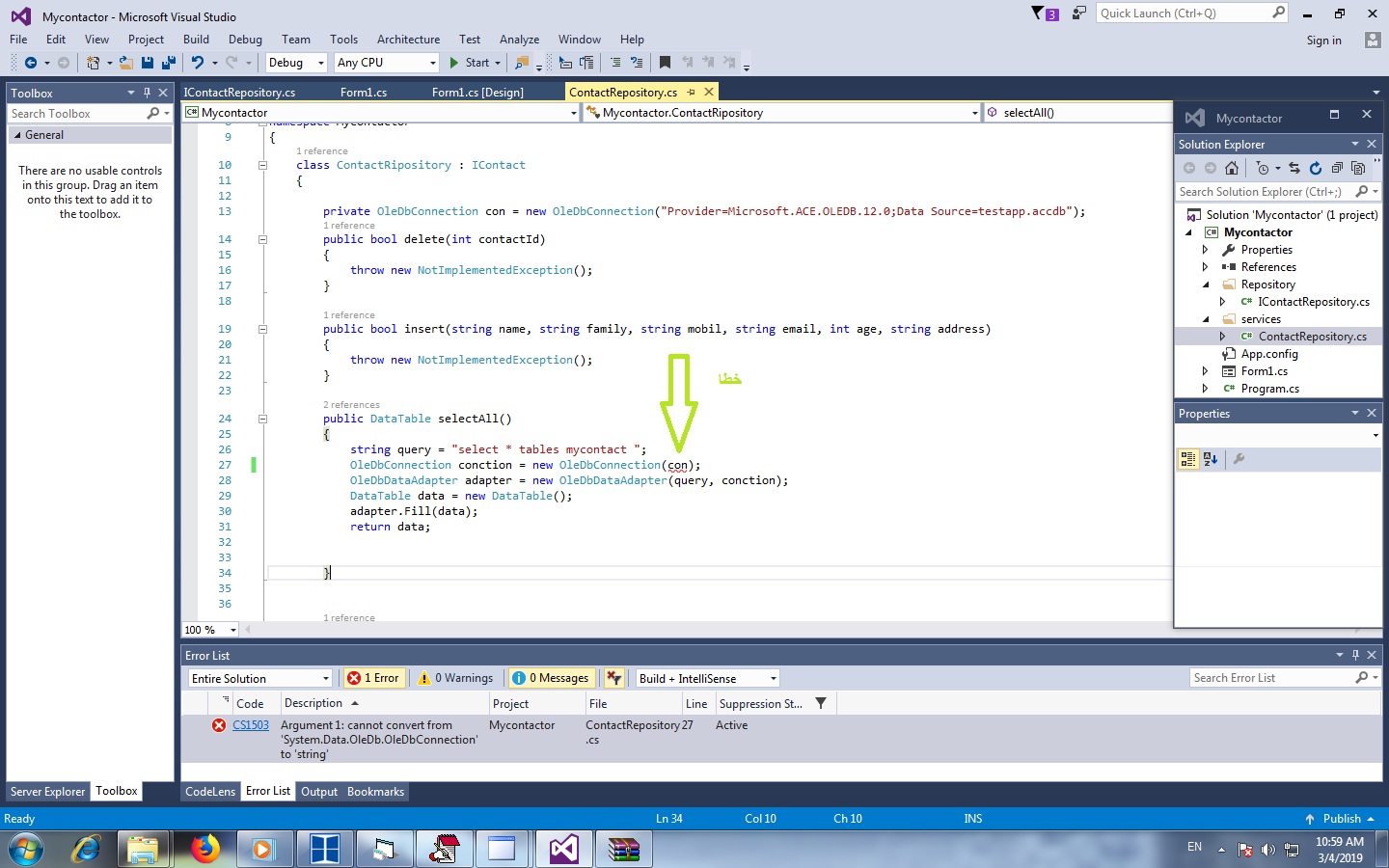The height and width of the screenshot is (868, 1389).
Task: Click the Comment out selected lines icon
Action: coord(614,63)
